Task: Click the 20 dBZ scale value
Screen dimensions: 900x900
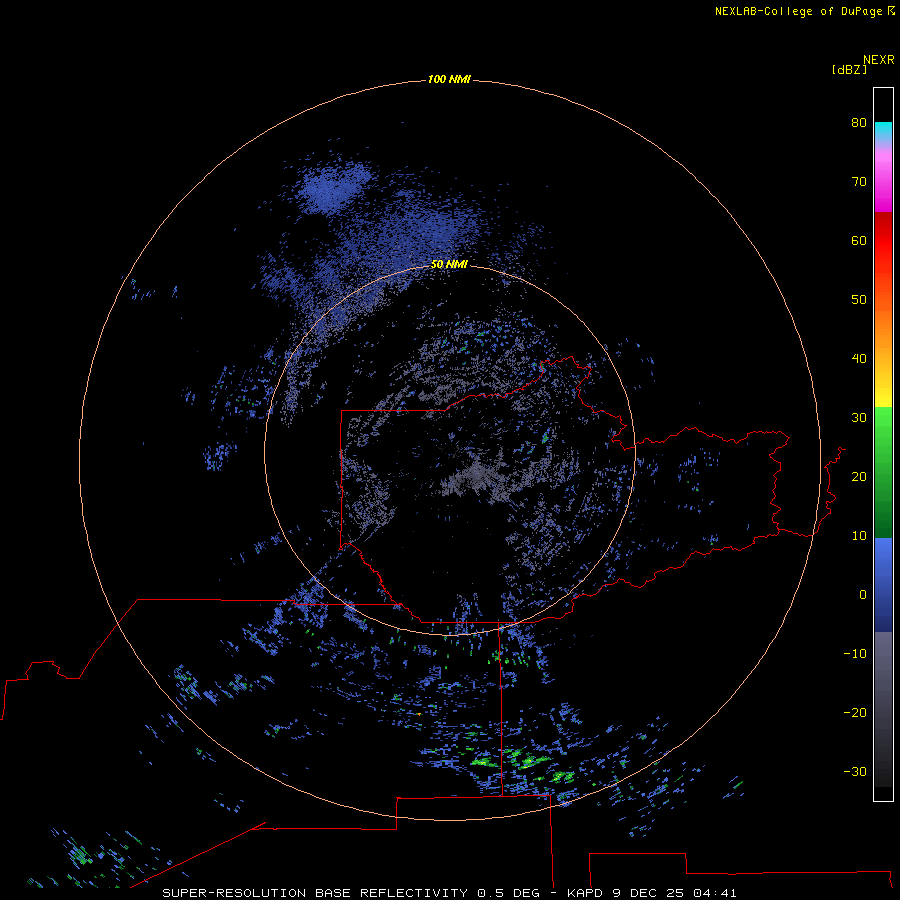Action: point(859,476)
